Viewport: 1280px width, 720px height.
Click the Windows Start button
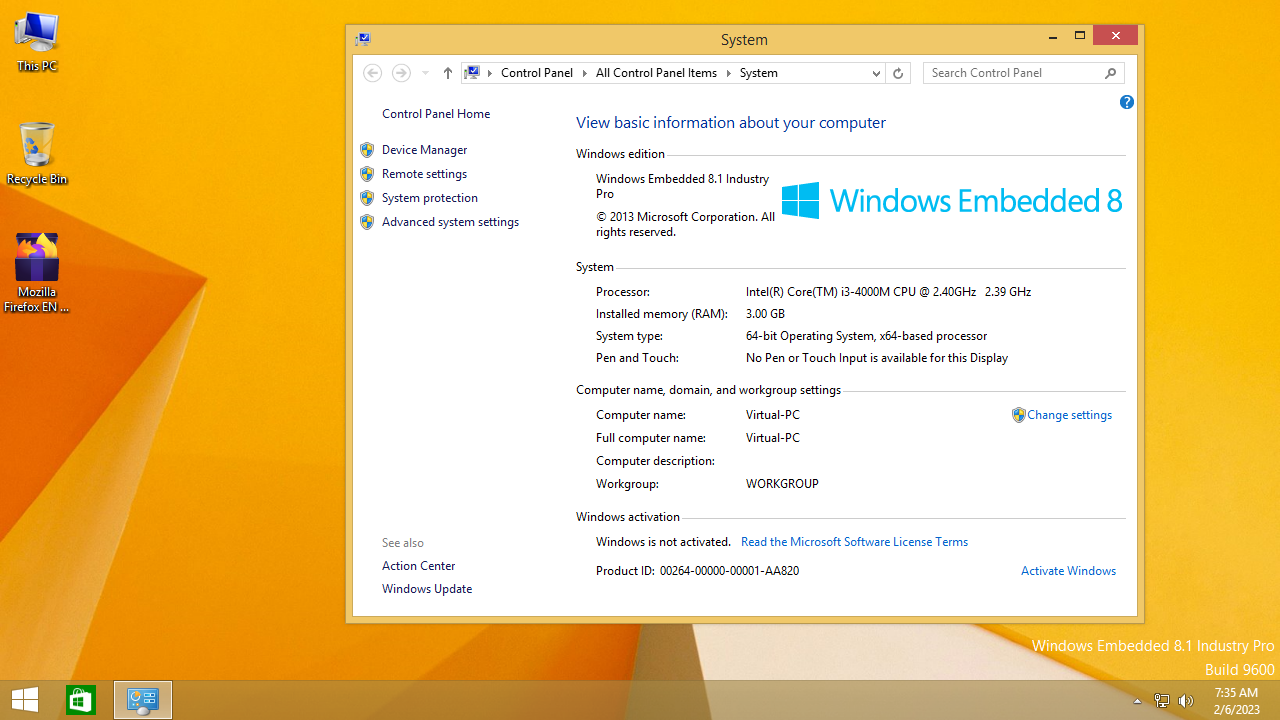click(25, 700)
